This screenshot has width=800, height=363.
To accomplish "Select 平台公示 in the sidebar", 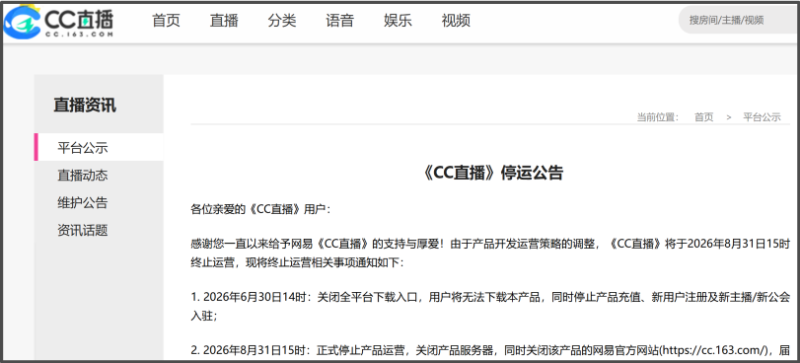I will (x=99, y=147).
